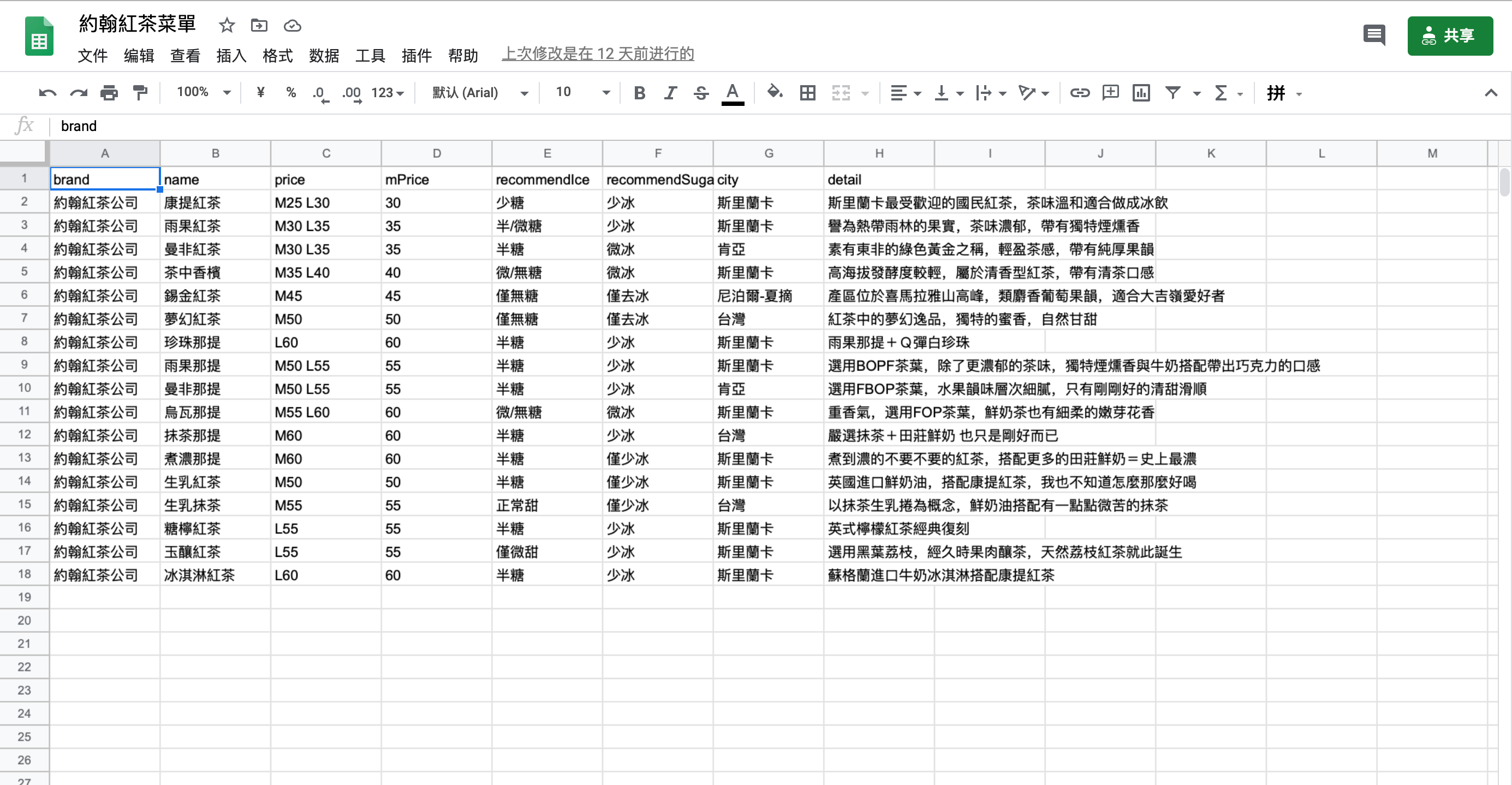1512x785 pixels.
Task: Click the vertical scrollbar thumb
Action: (1504, 182)
